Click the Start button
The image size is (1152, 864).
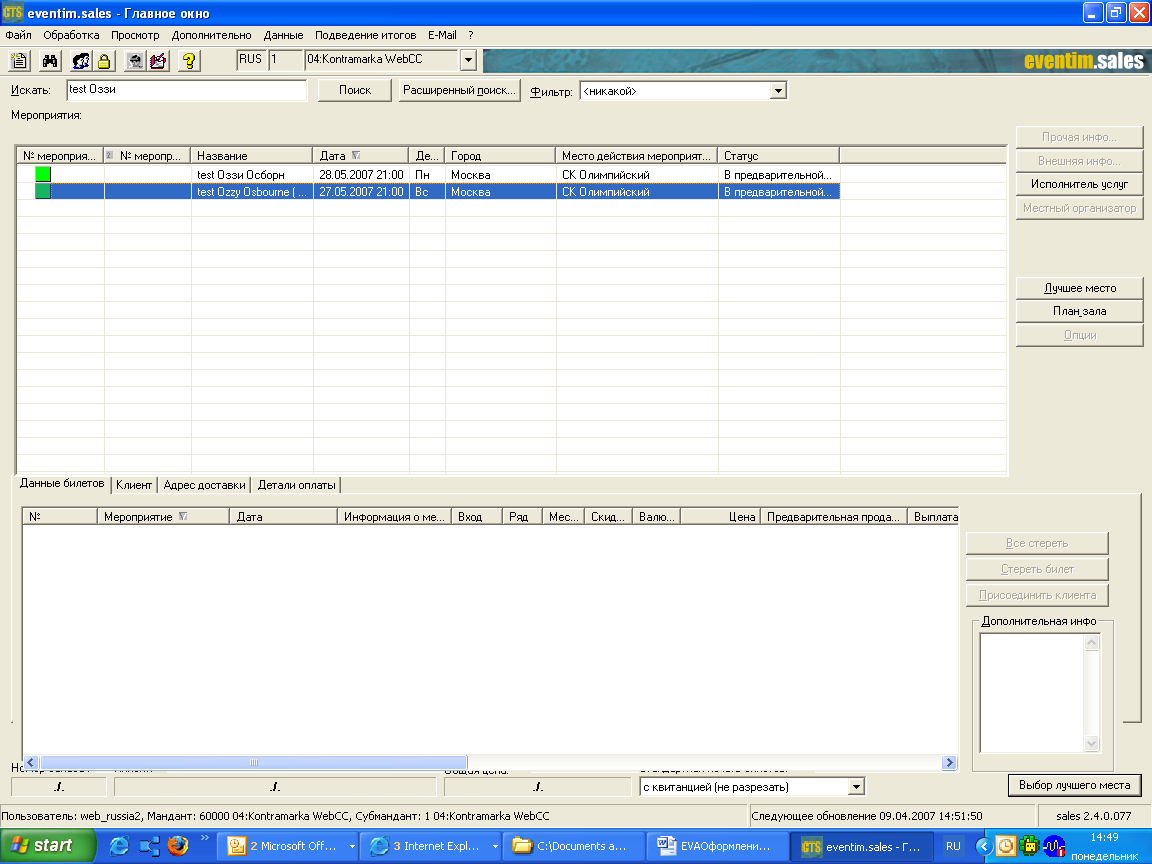click(x=48, y=846)
